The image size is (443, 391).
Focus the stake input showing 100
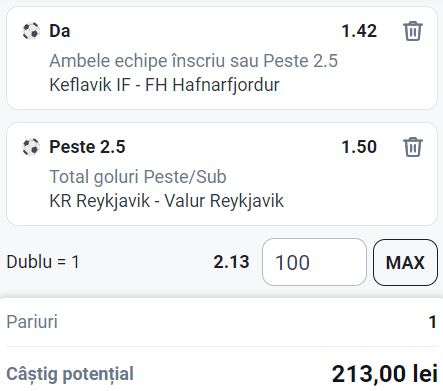(314, 262)
